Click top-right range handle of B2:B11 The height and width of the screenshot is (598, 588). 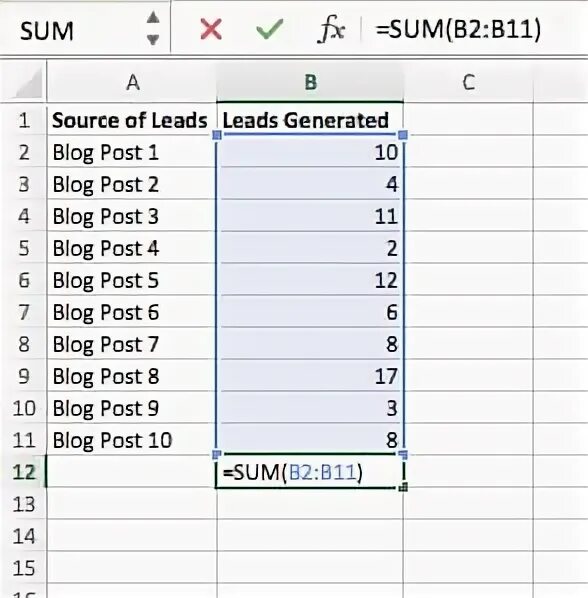tap(403, 135)
